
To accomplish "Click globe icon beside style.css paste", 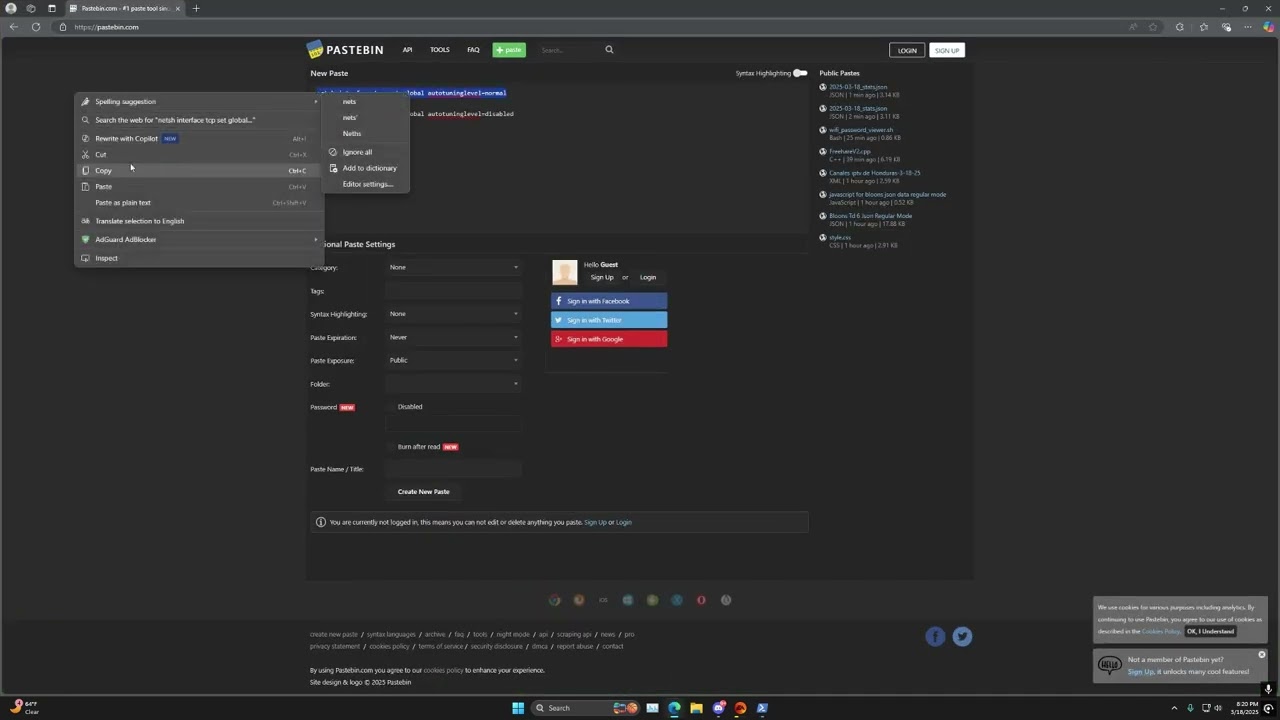I will 823,238.
